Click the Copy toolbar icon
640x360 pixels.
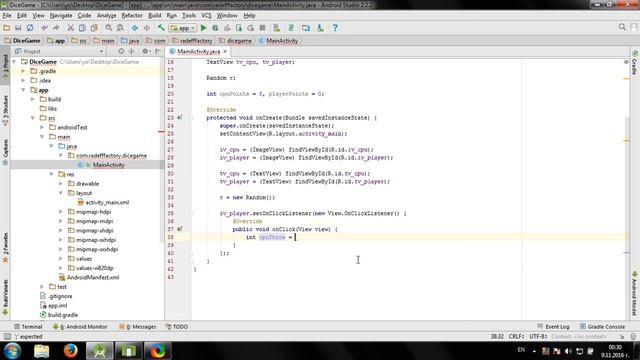pyautogui.click(x=82, y=28)
